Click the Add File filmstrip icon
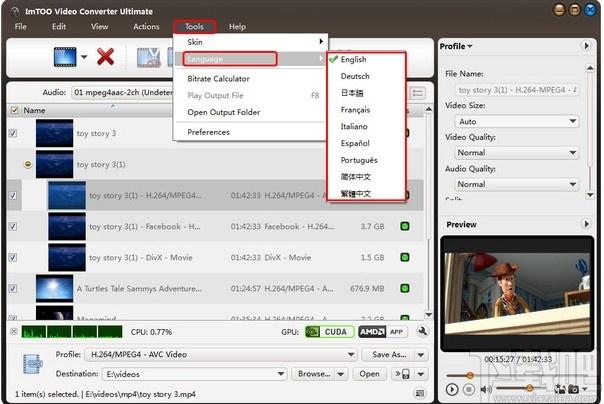This screenshot has width=604, height=404. 65,57
